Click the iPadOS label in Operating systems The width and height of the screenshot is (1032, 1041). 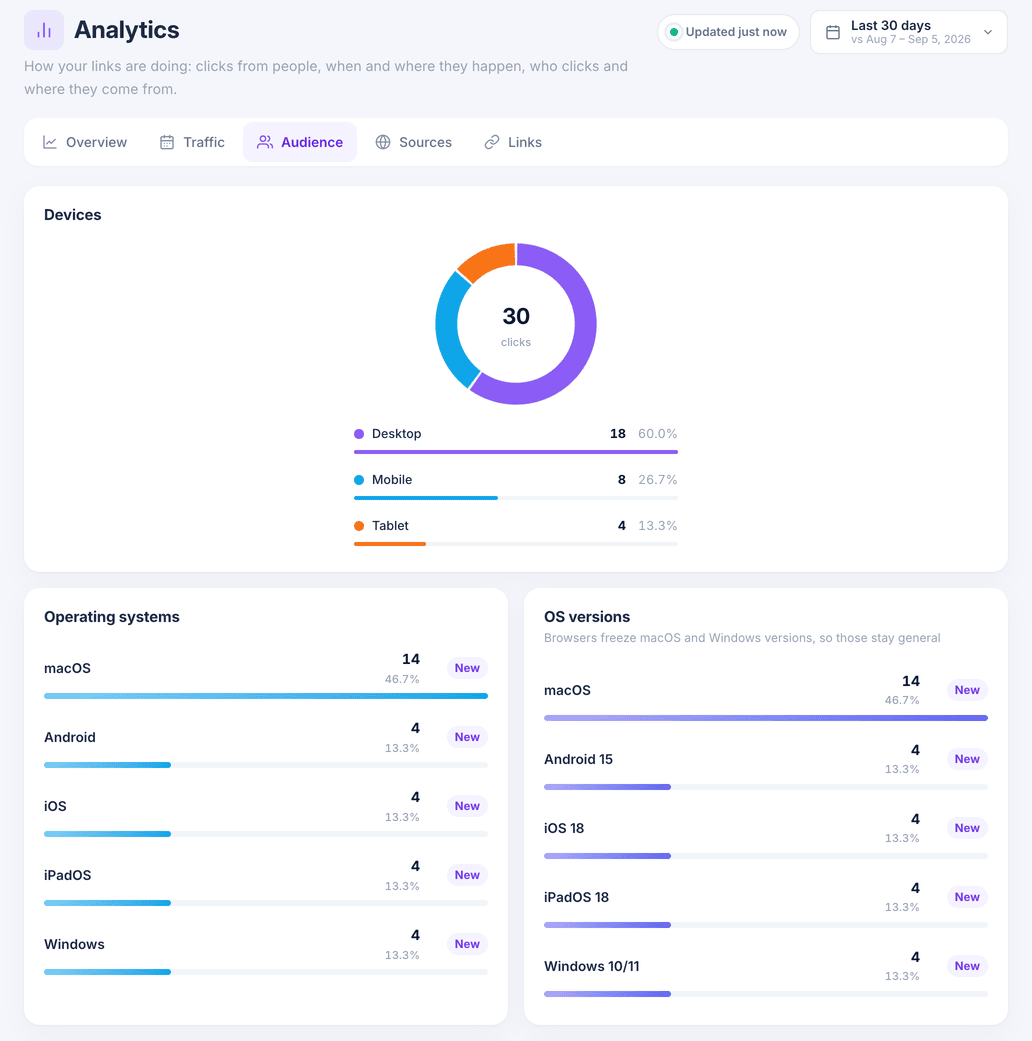click(x=68, y=875)
